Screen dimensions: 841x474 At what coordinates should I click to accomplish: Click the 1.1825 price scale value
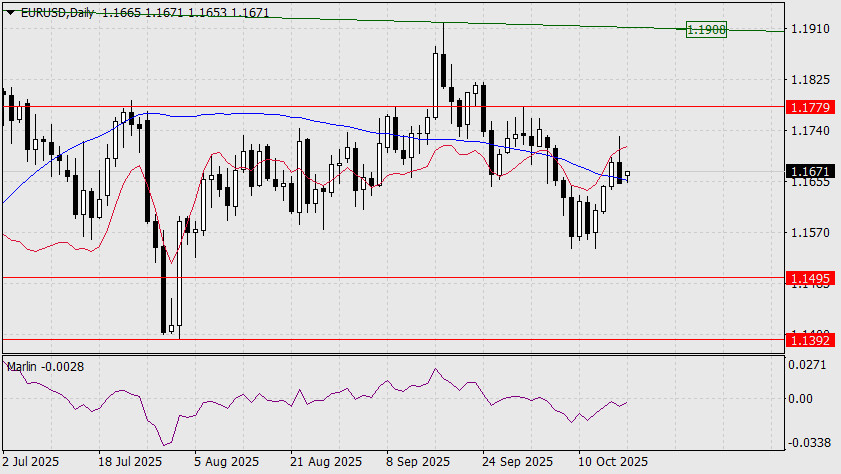(x=810, y=80)
